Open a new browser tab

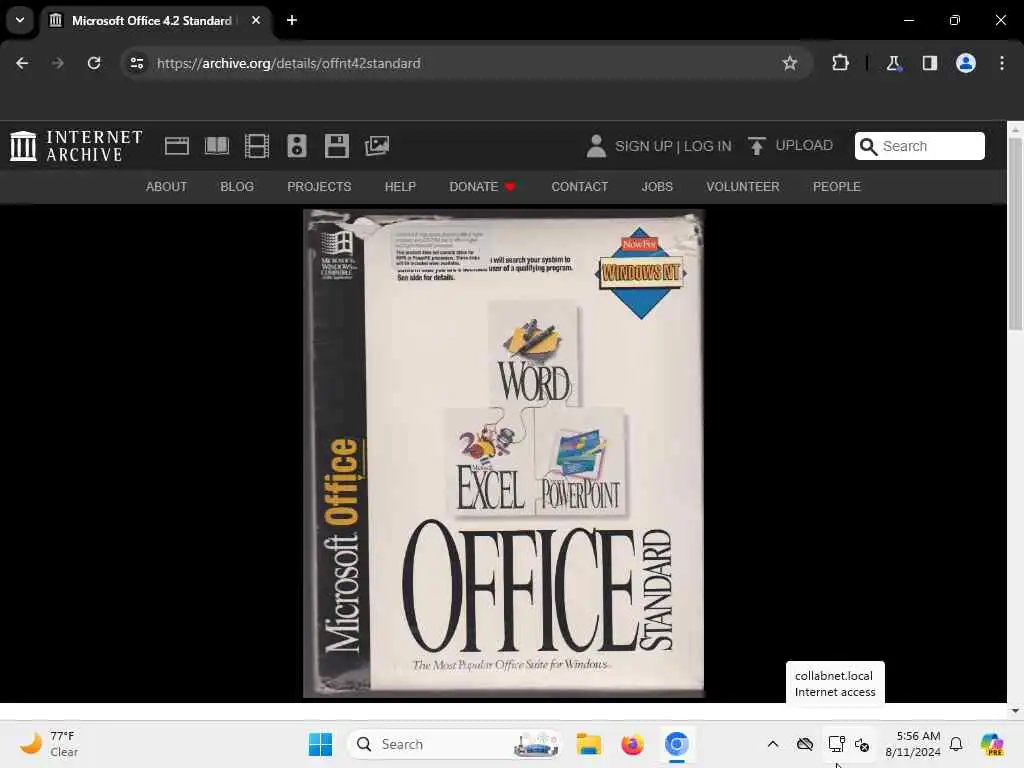point(292,20)
